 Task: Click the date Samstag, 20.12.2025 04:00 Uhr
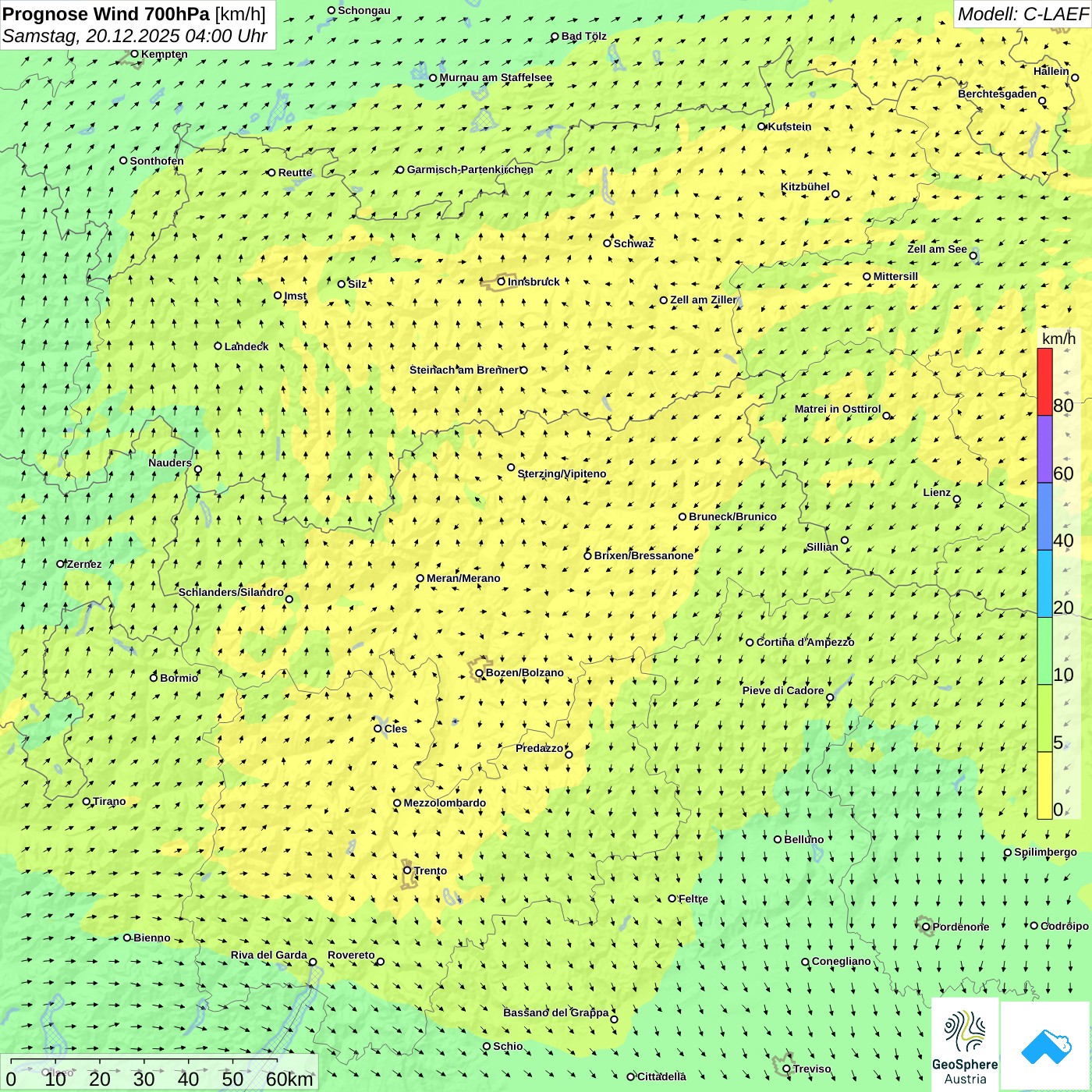coord(135,36)
